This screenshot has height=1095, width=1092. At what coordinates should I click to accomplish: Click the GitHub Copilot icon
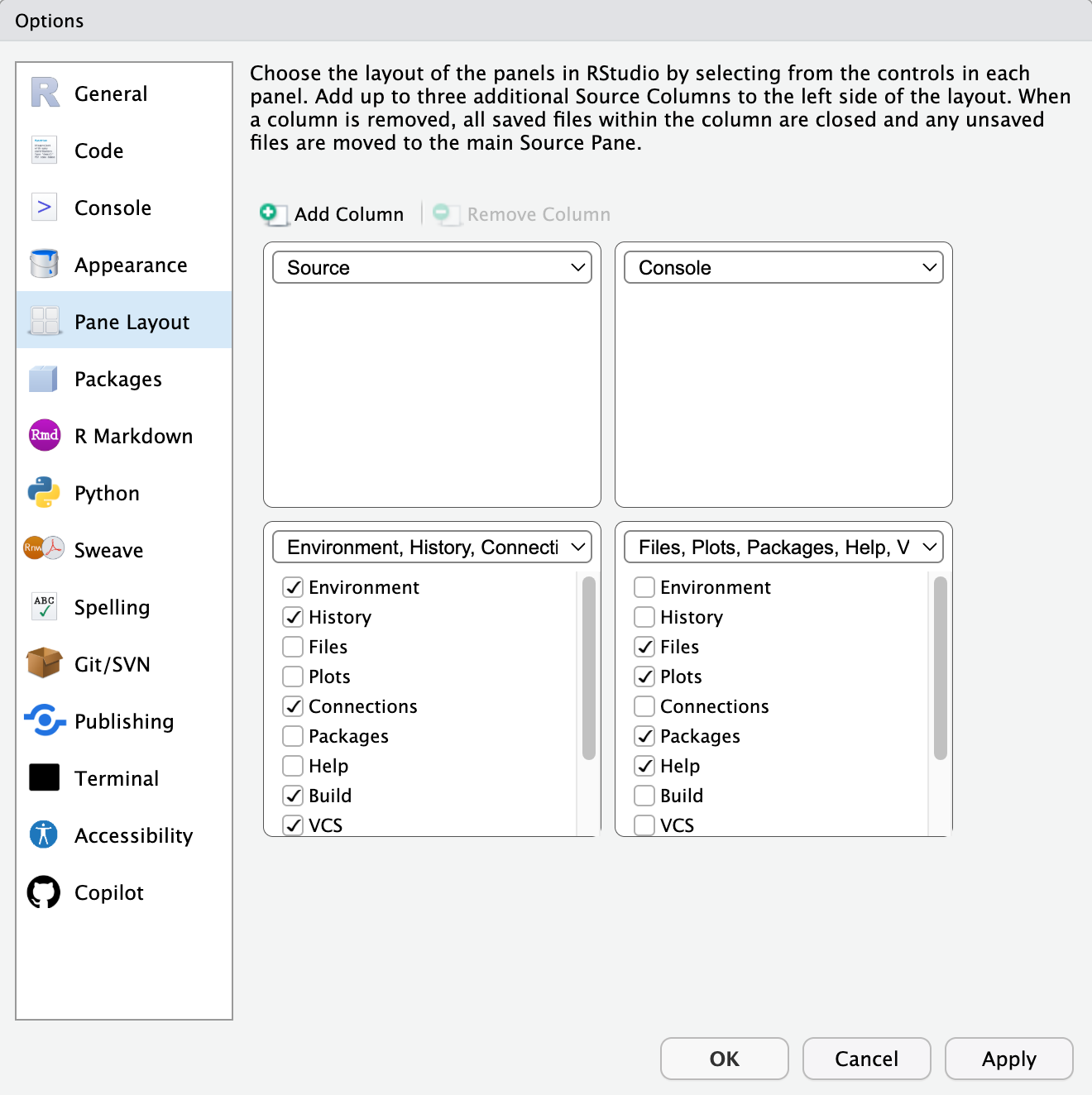[x=45, y=892]
